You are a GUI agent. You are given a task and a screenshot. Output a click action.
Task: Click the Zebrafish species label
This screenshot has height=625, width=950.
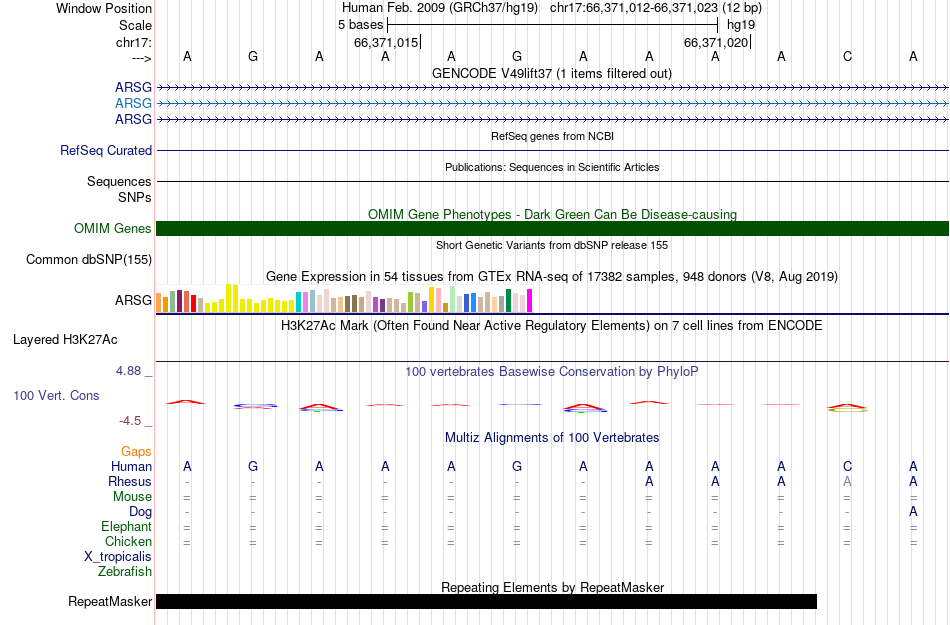pyautogui.click(x=125, y=571)
